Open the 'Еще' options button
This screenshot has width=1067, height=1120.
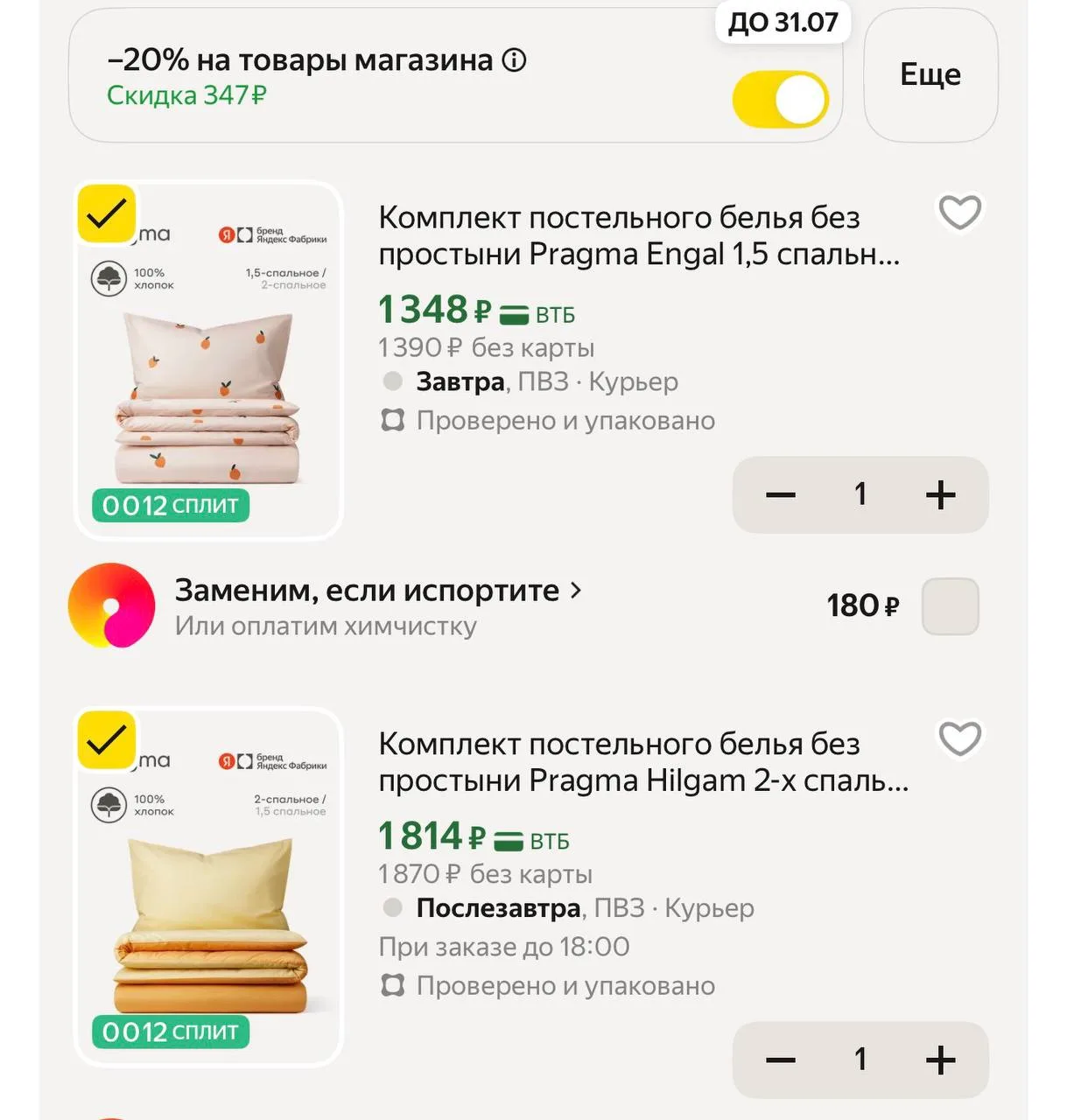tap(930, 75)
